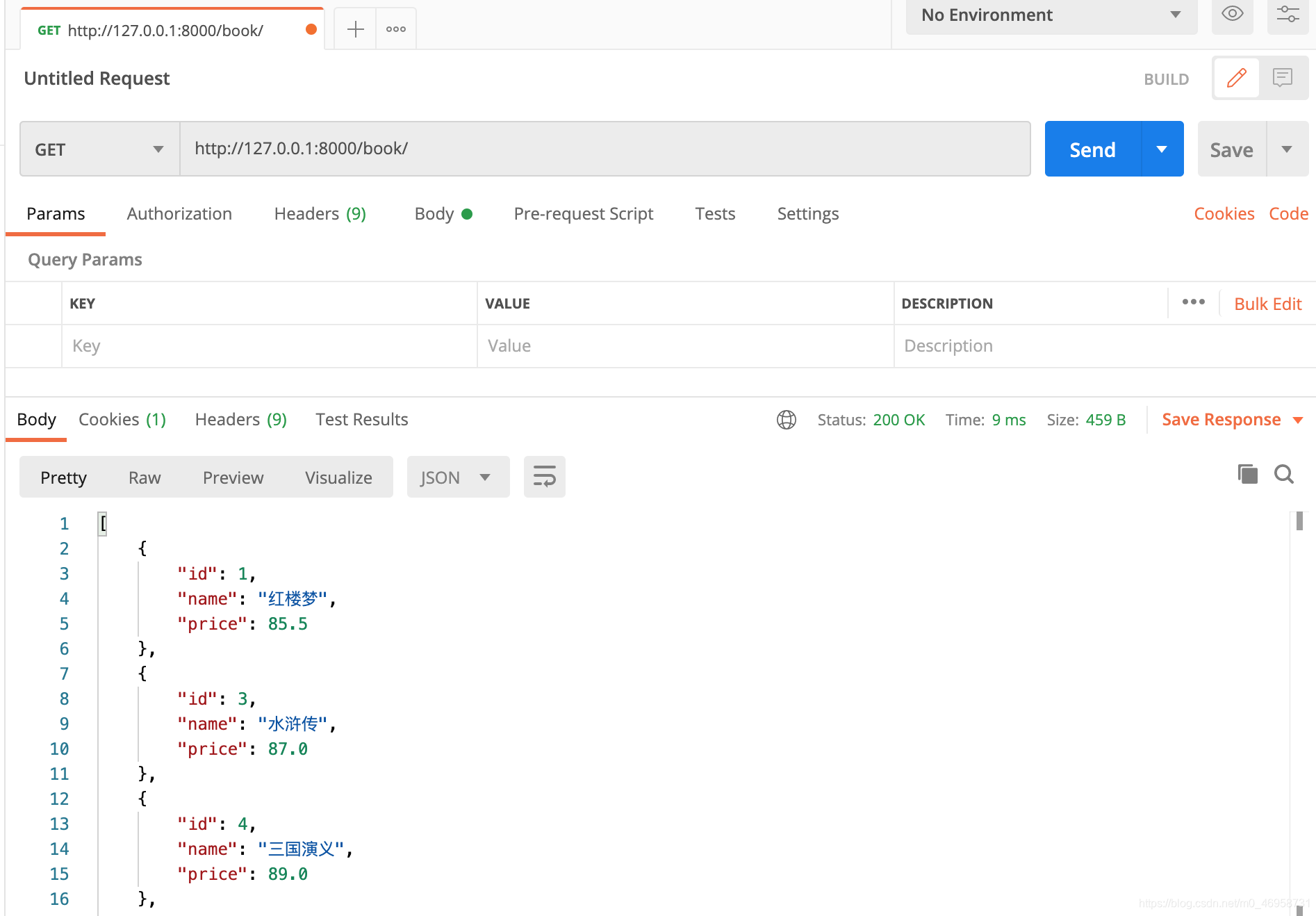Click line number 10 in response
The height and width of the screenshot is (916, 1316).
point(59,749)
